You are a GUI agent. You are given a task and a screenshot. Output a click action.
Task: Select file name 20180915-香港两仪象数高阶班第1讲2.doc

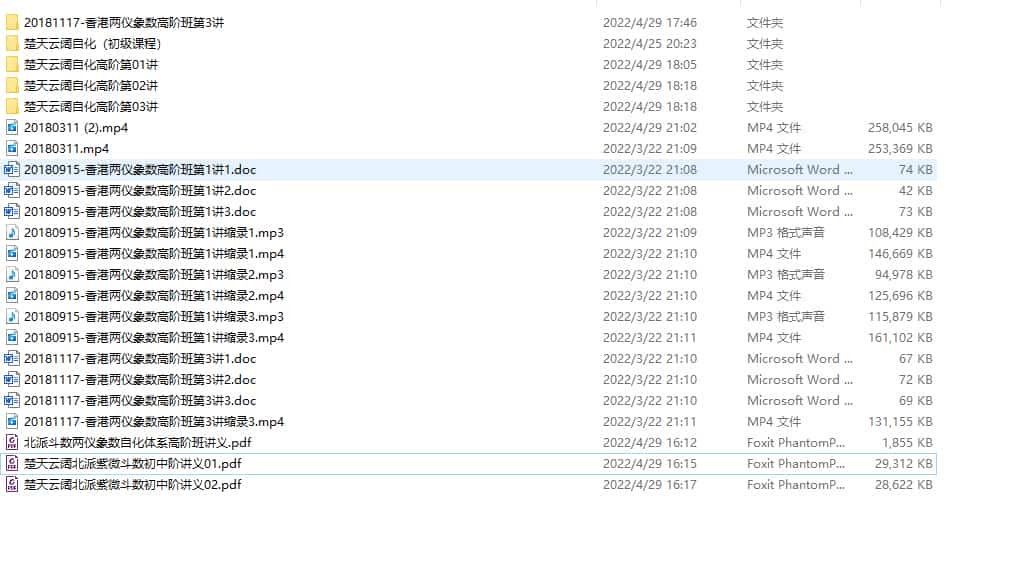click(140, 190)
